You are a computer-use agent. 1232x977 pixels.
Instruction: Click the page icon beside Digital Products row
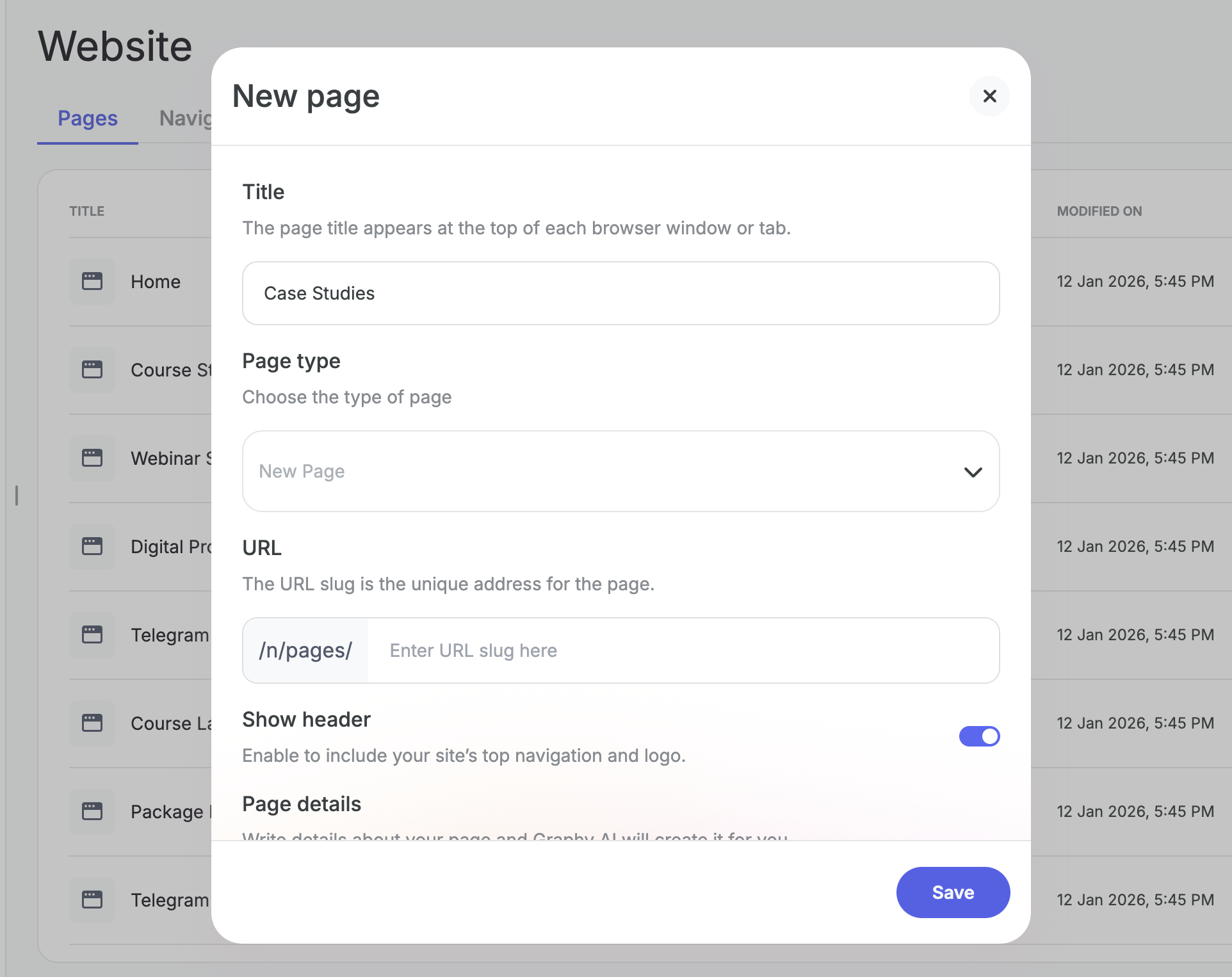tap(92, 546)
